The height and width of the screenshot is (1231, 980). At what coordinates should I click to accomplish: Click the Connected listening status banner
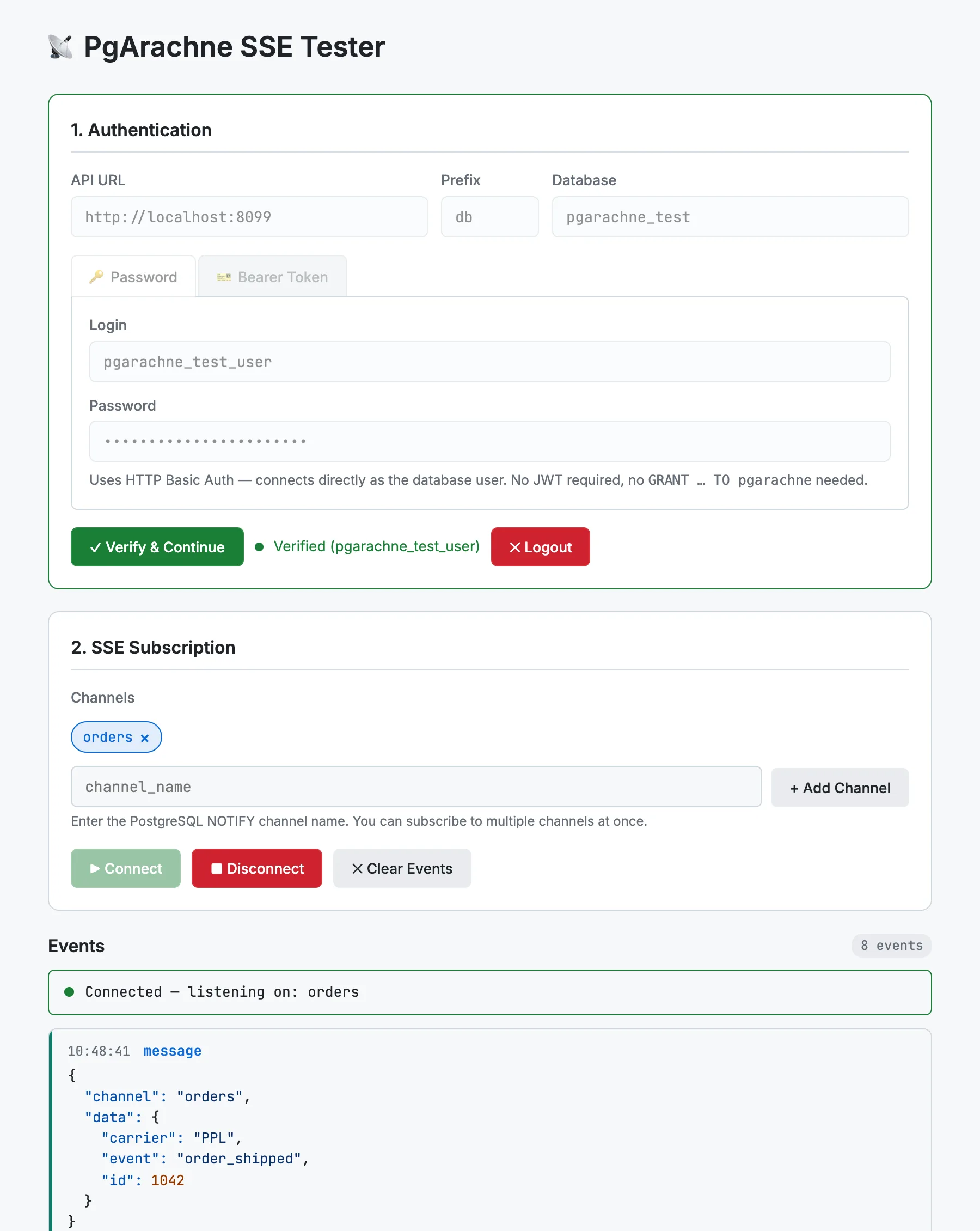click(489, 992)
